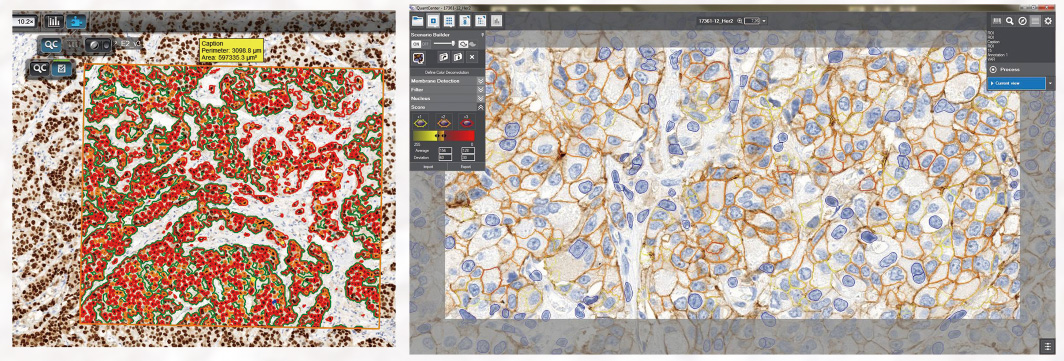Open folder icon in QuantCenter toolbar
This screenshot has width=1064, height=361.
point(417,20)
